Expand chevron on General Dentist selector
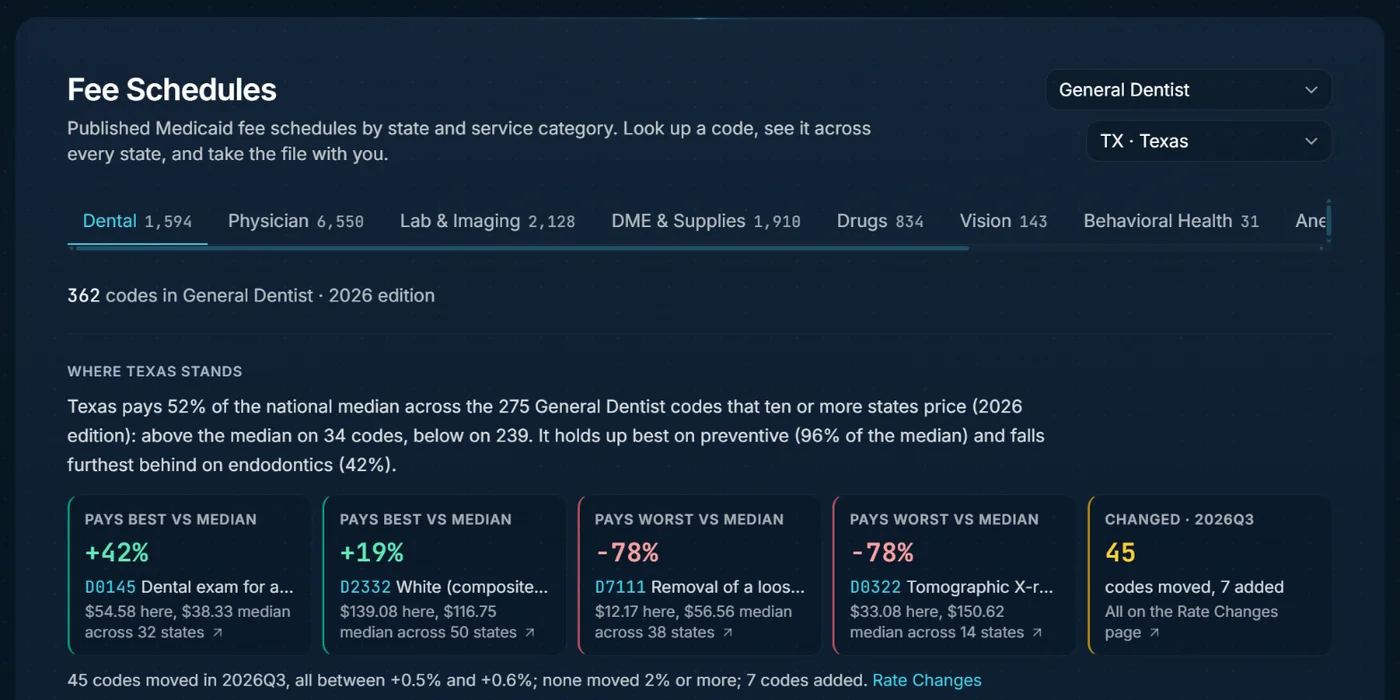 1311,90
